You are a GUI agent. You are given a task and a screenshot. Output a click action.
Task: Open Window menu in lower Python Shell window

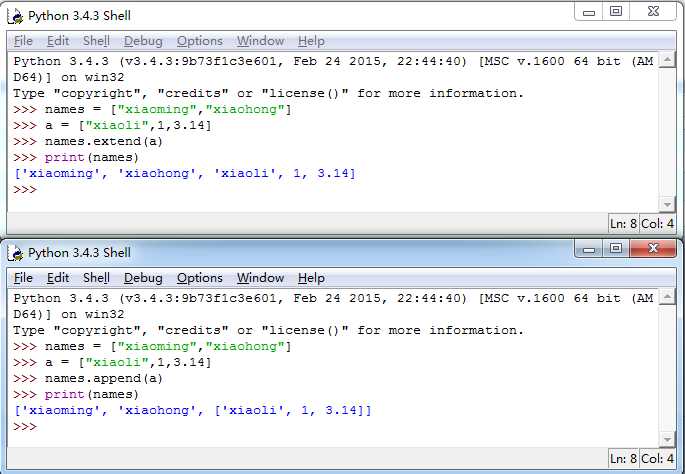260,278
